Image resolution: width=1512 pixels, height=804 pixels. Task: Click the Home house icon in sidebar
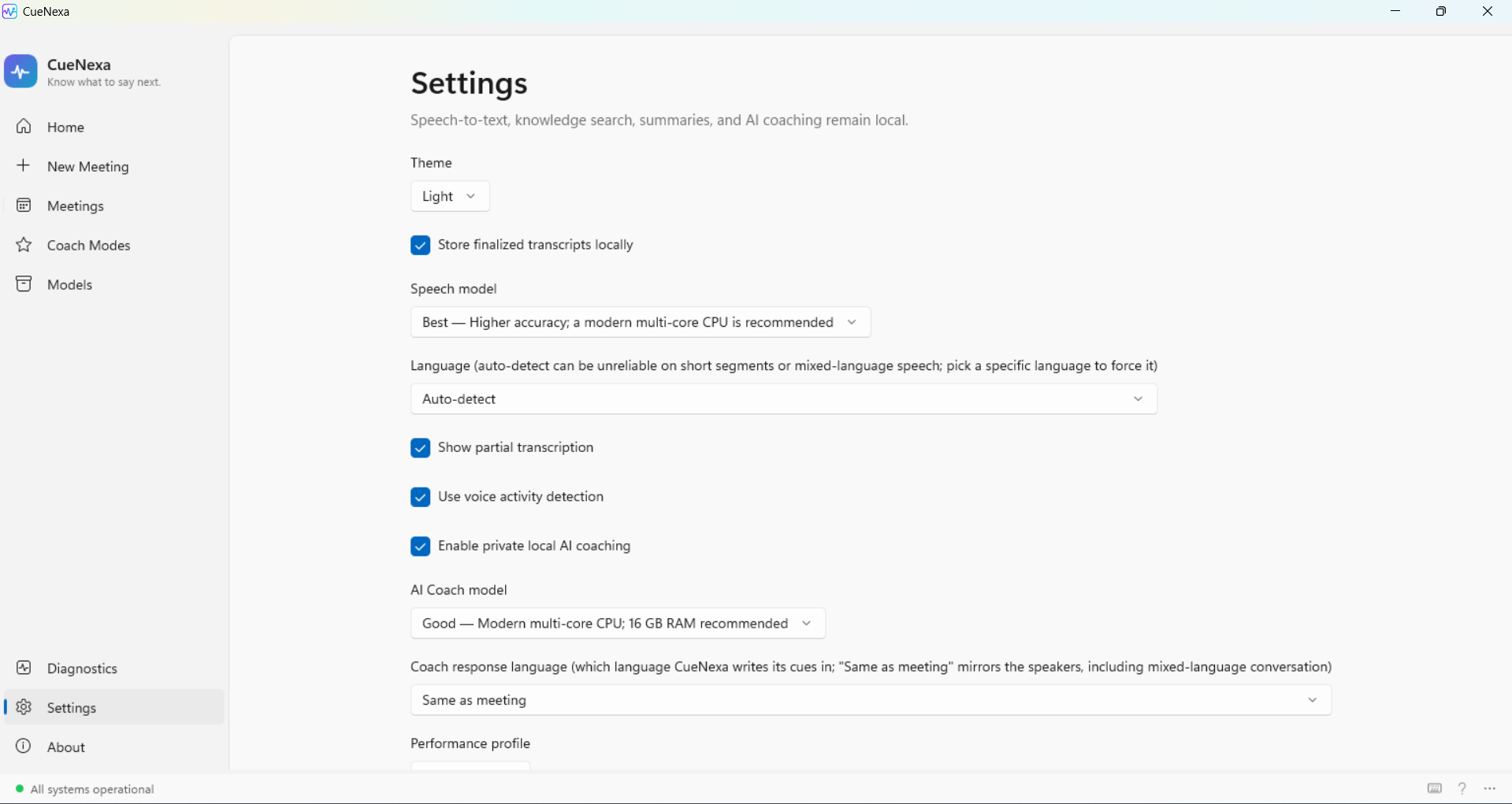24,127
